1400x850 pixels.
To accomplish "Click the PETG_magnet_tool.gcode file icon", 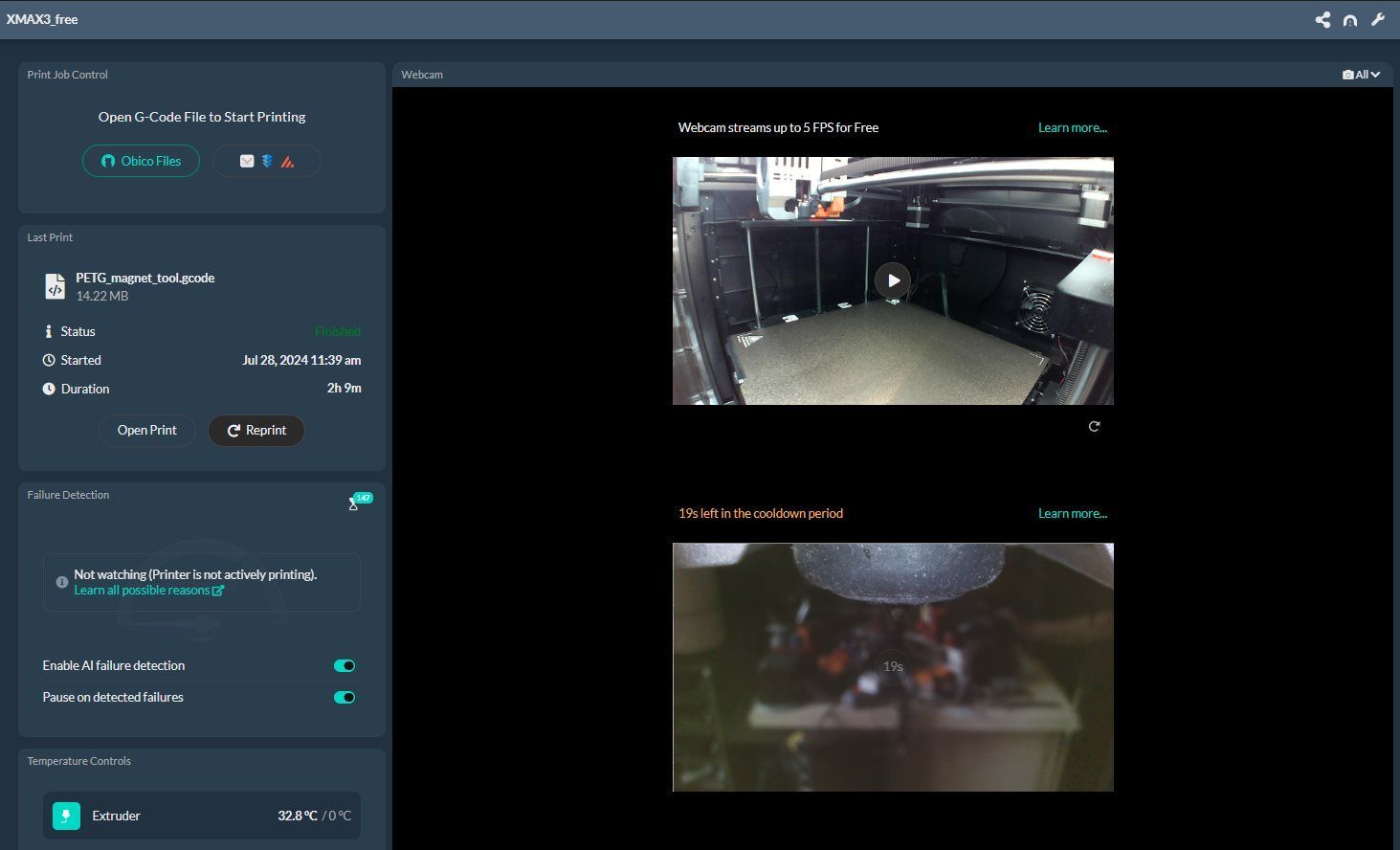I will 56,286.
